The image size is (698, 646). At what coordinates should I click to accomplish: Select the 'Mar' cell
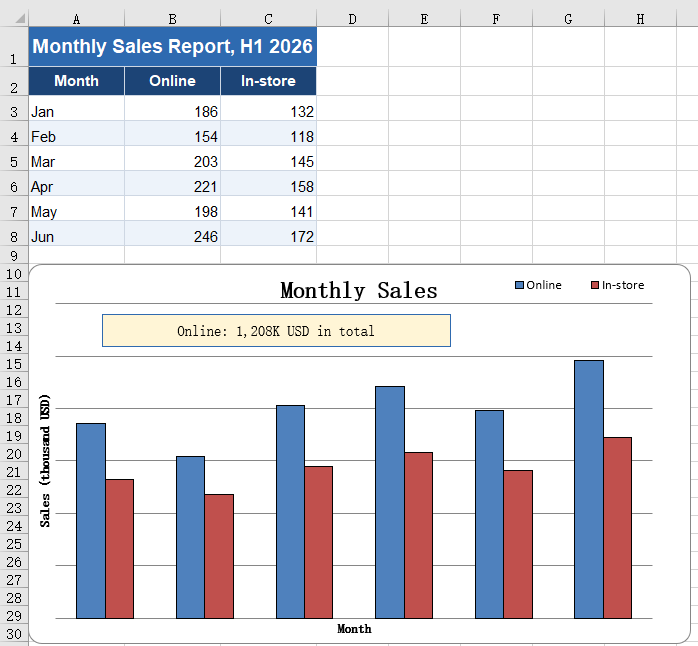click(77, 158)
